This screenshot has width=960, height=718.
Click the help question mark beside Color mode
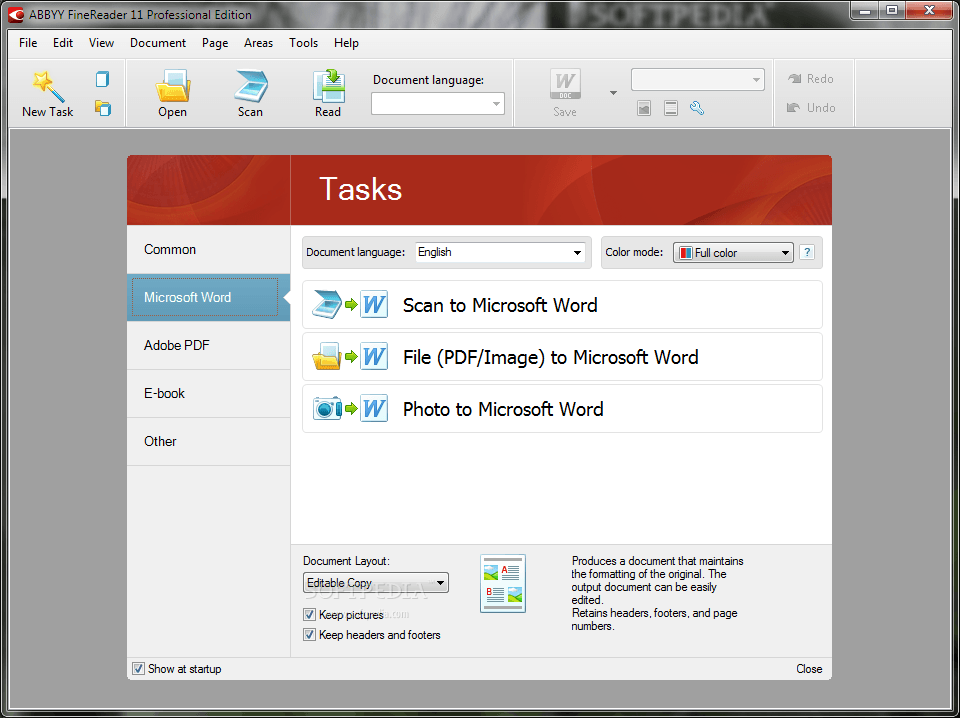(807, 253)
